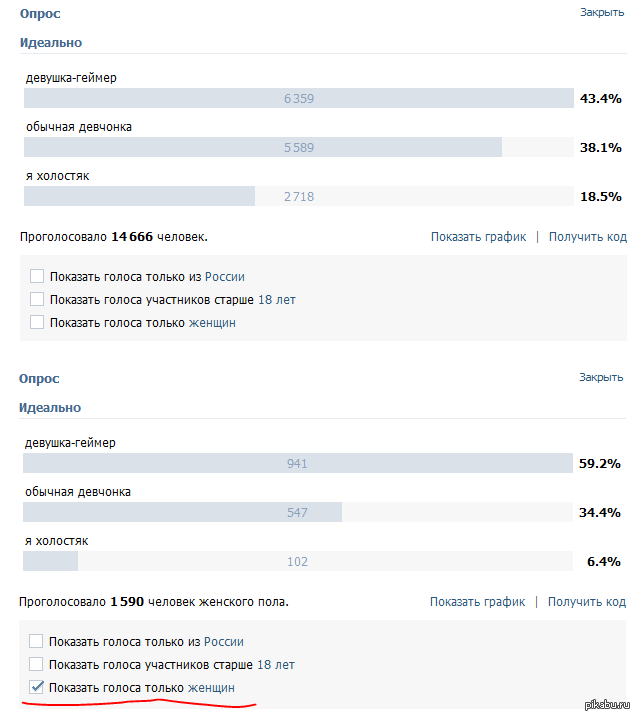Click the 'я холостяк' bar with 2 718 votes
This screenshot has height=712, width=631.
tap(298, 197)
